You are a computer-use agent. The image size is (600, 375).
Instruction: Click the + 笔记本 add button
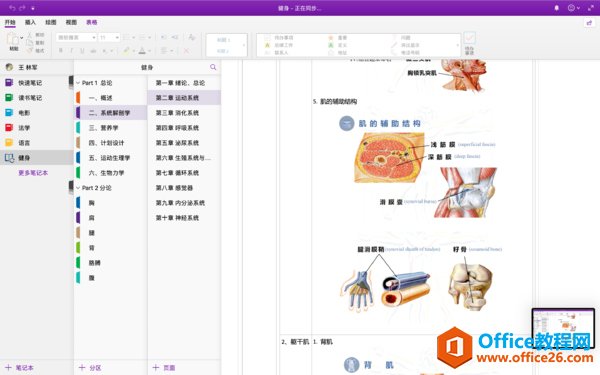(19, 368)
